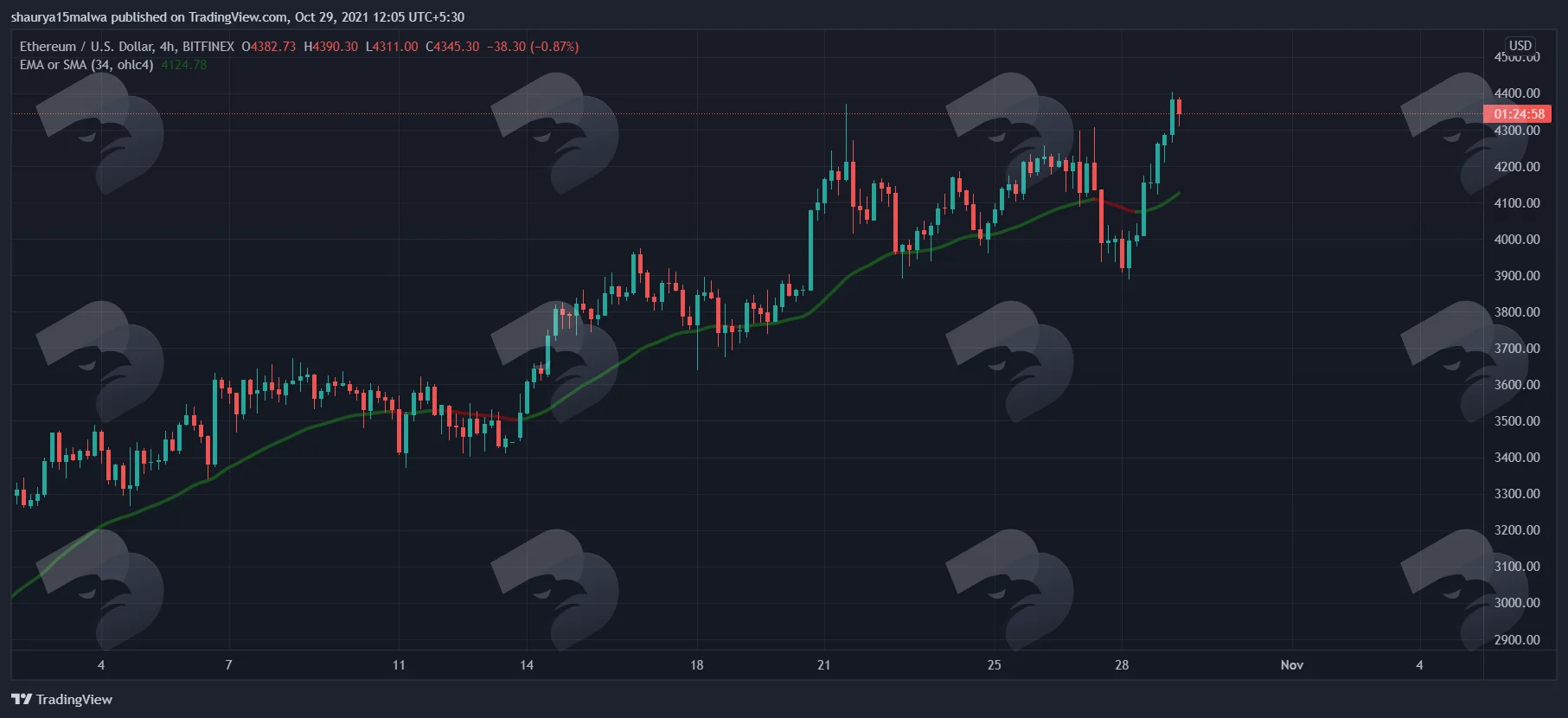Click the date label 21 on time axis

pyautogui.click(x=823, y=665)
